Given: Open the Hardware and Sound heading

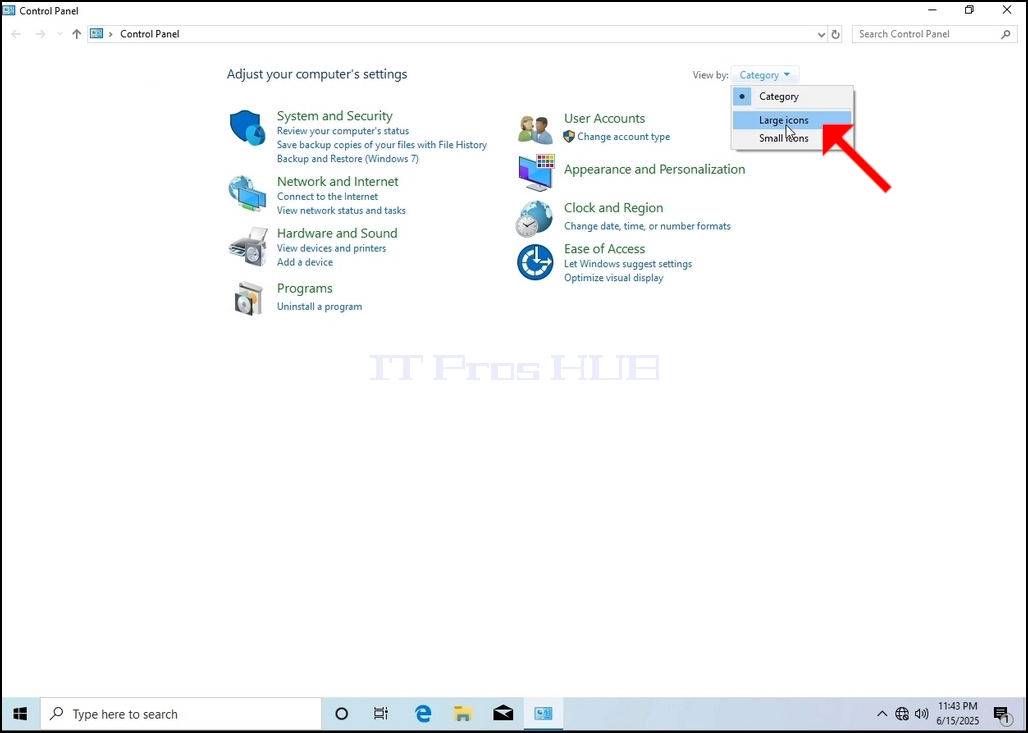Looking at the screenshot, I should (337, 233).
